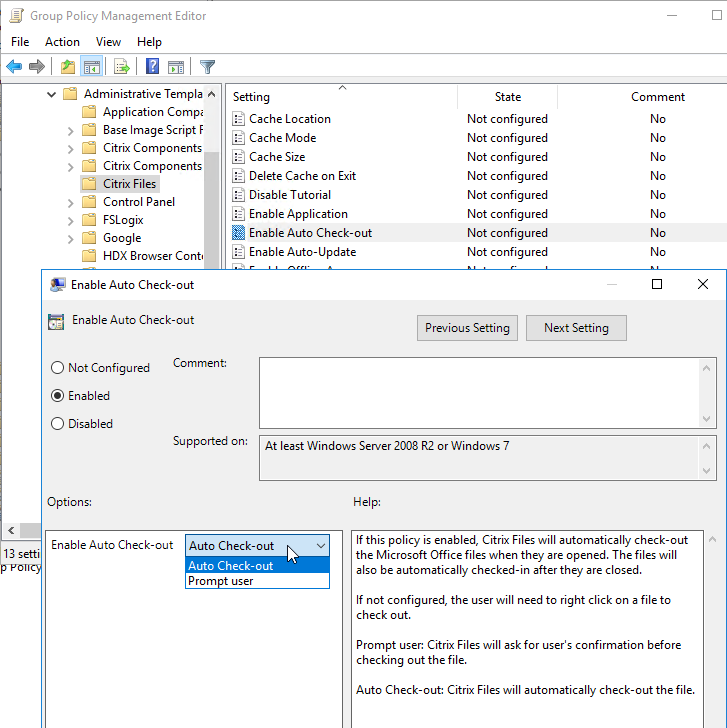Image resolution: width=727 pixels, height=728 pixels.
Task: Open help with the question mark icon
Action: pos(152,67)
